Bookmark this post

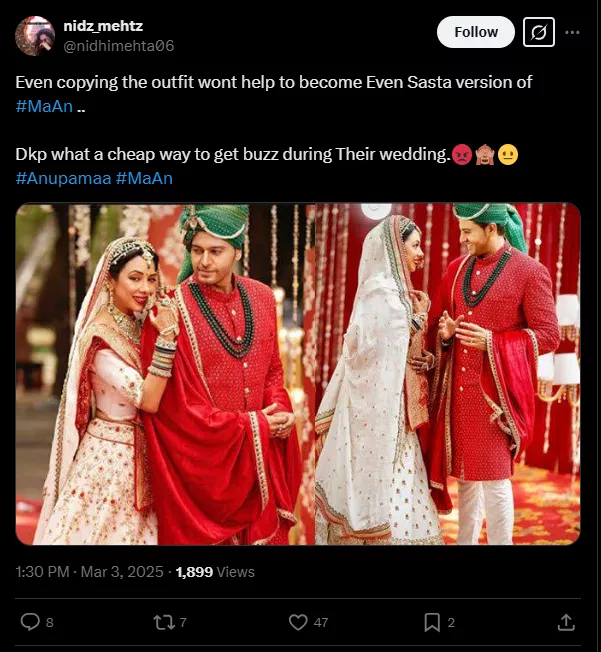[432, 622]
